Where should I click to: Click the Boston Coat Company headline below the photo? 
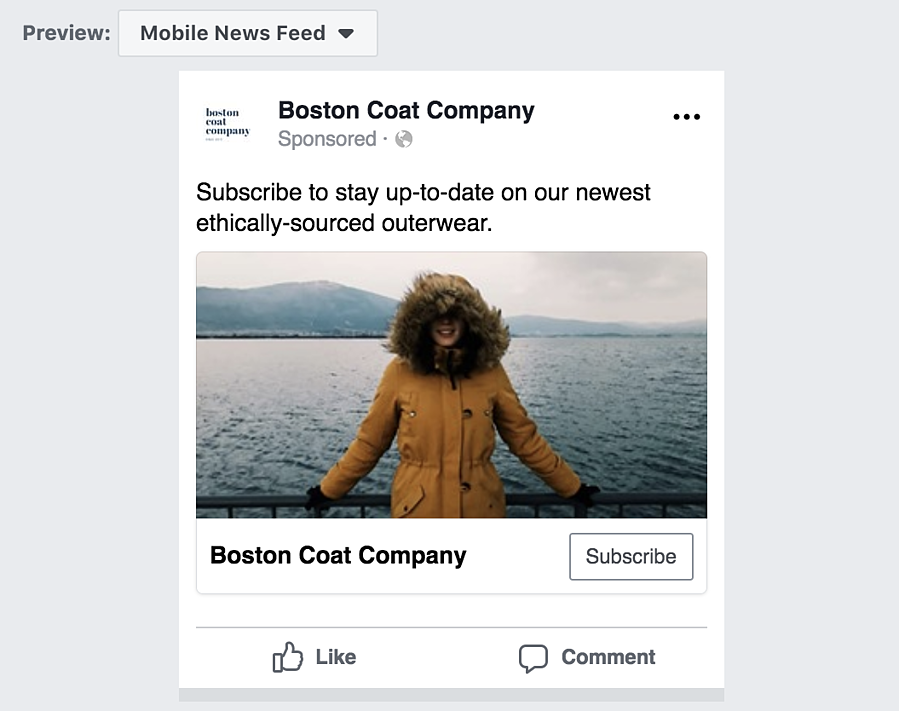tap(338, 556)
